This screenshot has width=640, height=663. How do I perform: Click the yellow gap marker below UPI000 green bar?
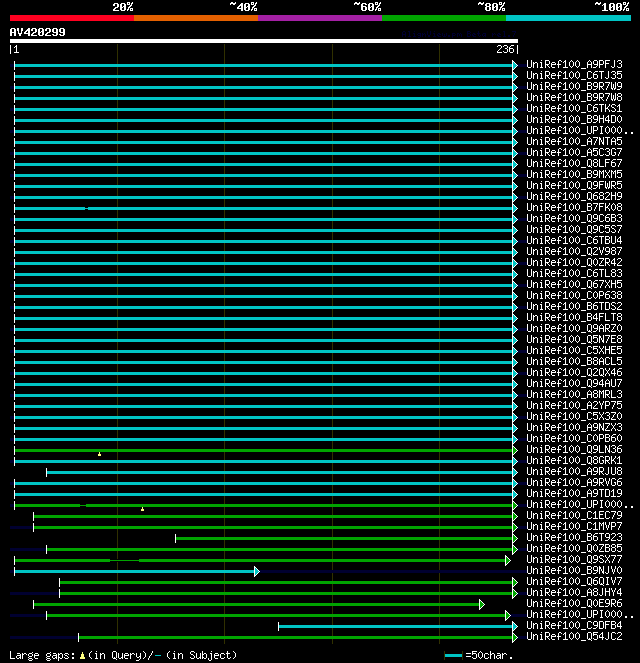coord(142,509)
